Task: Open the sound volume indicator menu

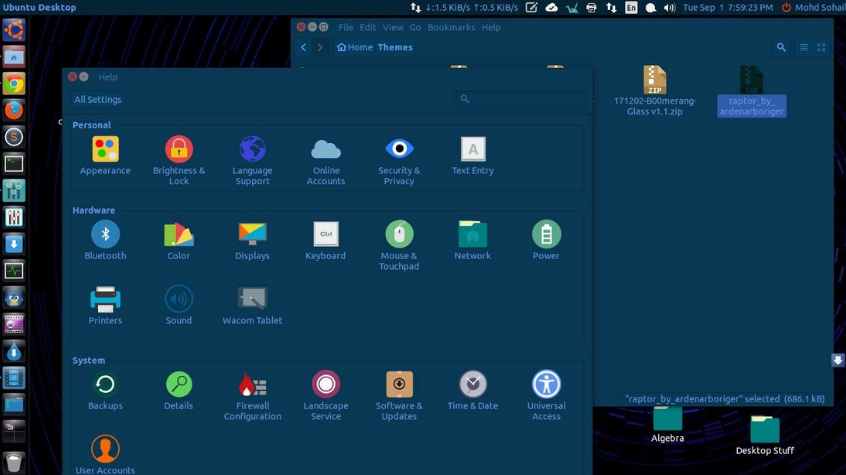Action: tap(669, 8)
